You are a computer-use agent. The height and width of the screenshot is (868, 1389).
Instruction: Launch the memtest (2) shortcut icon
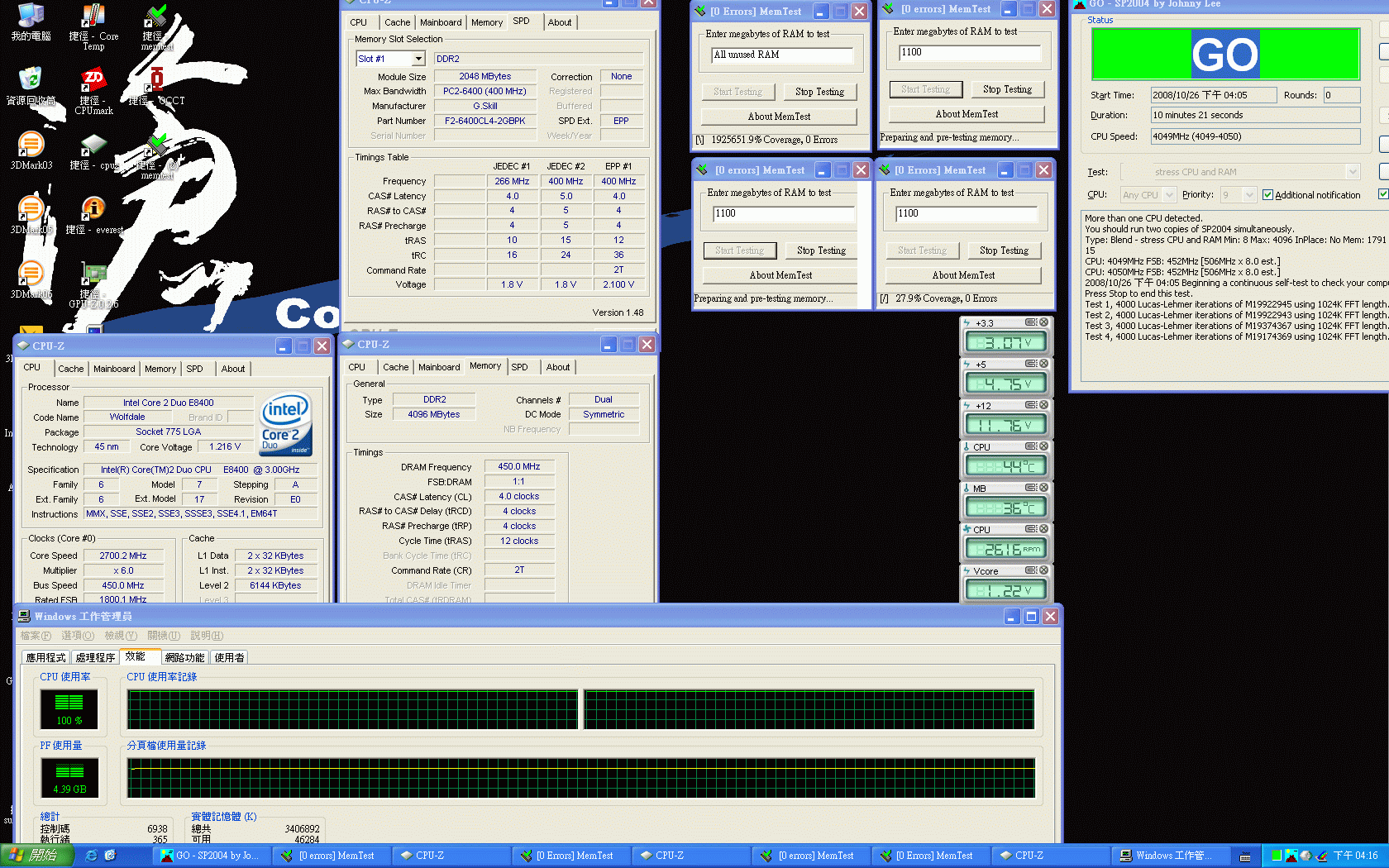[x=156, y=155]
